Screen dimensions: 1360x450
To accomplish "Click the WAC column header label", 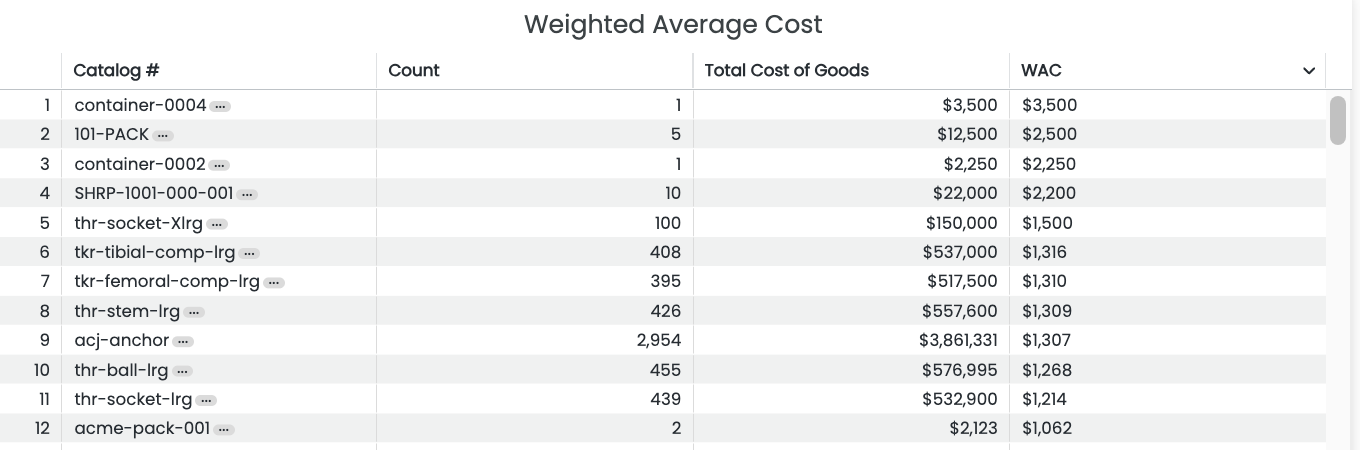I will (1041, 70).
